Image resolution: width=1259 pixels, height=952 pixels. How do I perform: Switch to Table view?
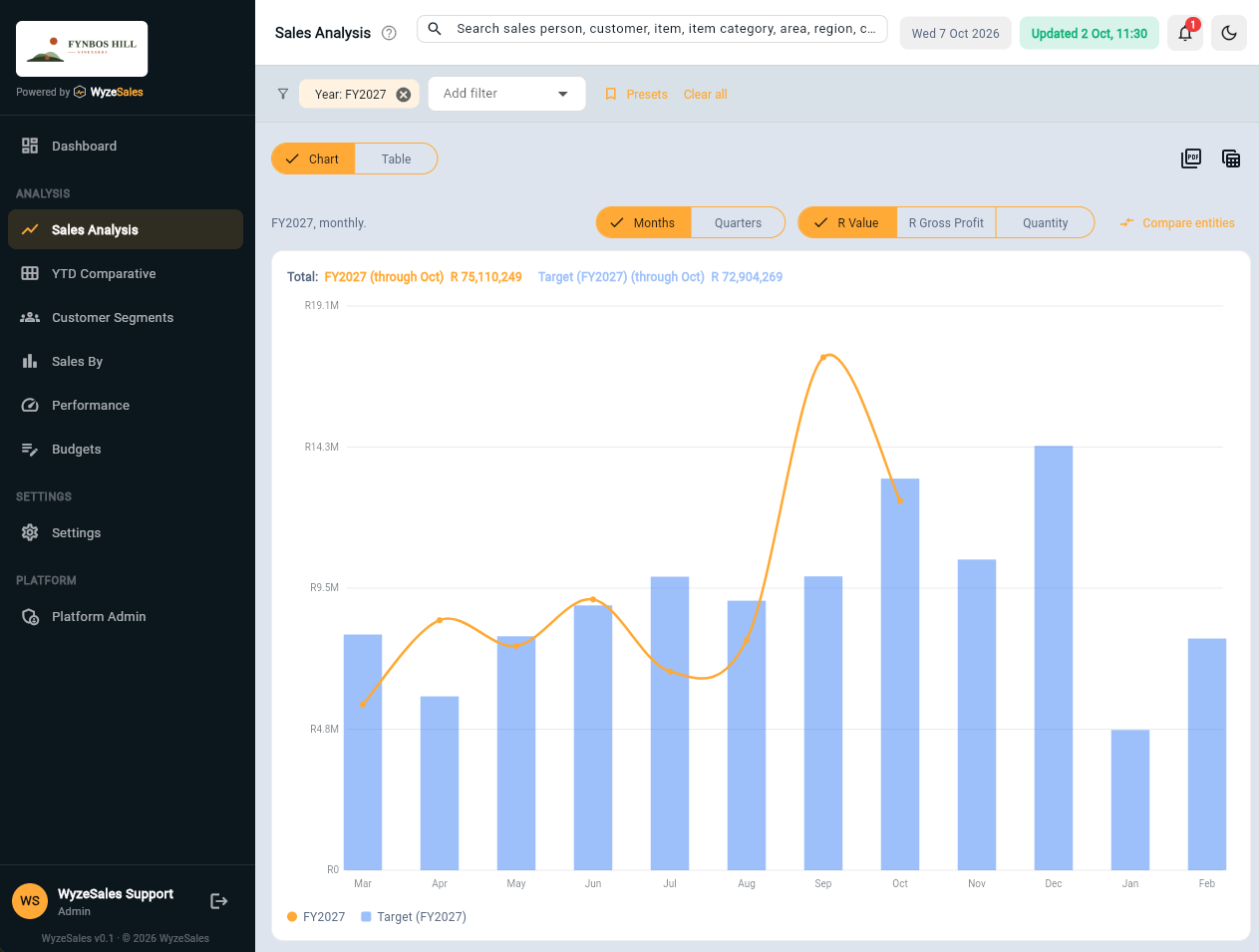(396, 159)
